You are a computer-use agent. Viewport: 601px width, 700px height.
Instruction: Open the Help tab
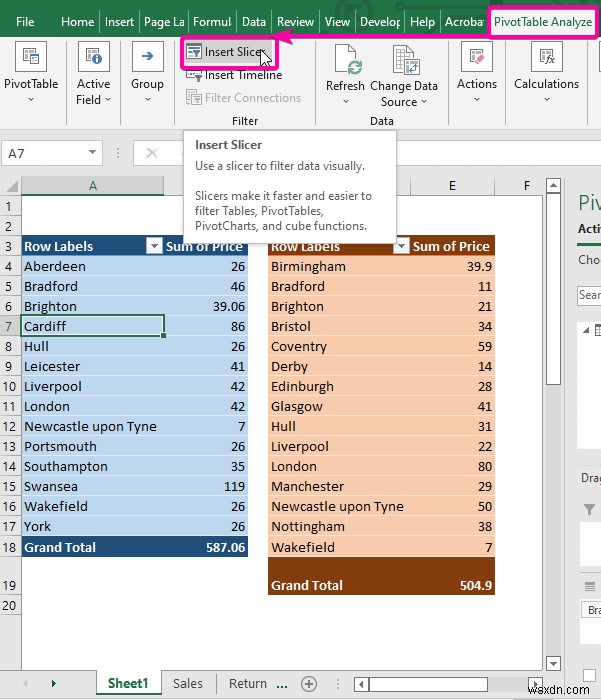422,21
